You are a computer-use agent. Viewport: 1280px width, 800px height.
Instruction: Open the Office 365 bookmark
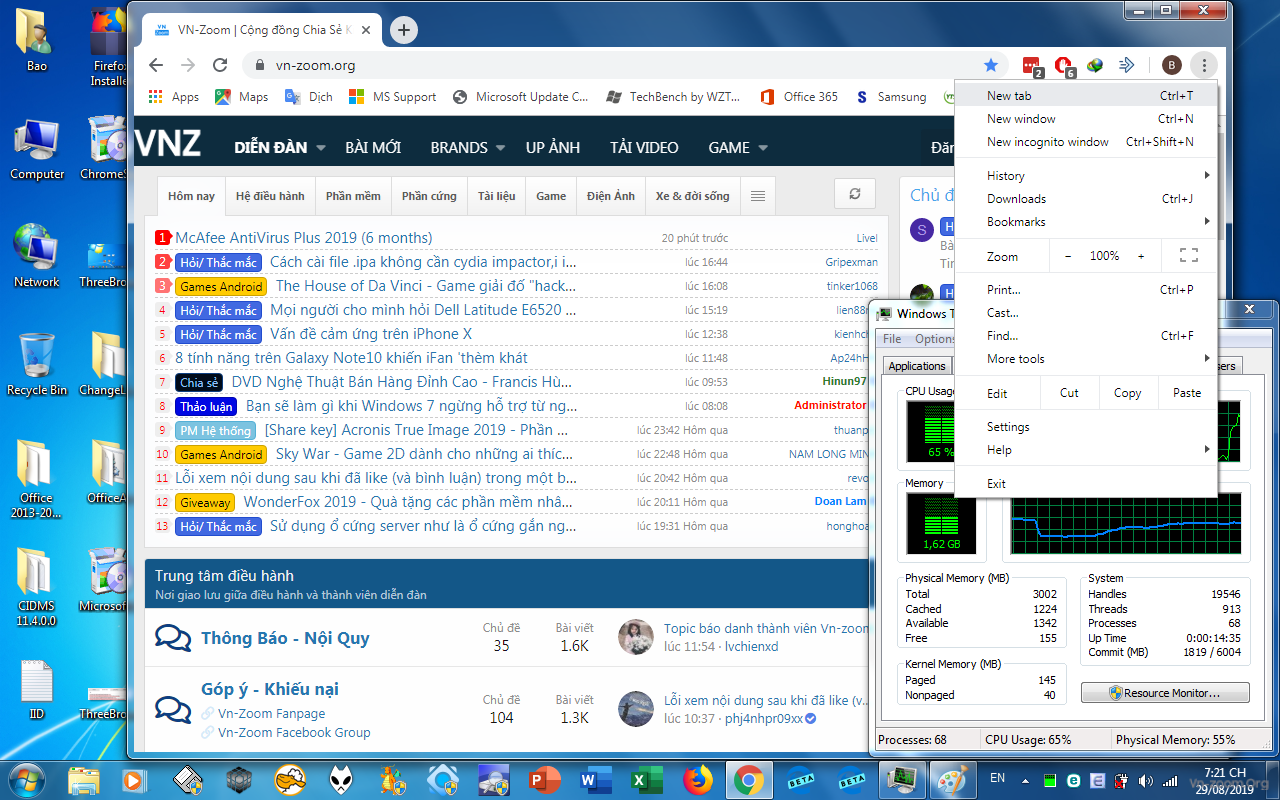coord(799,97)
